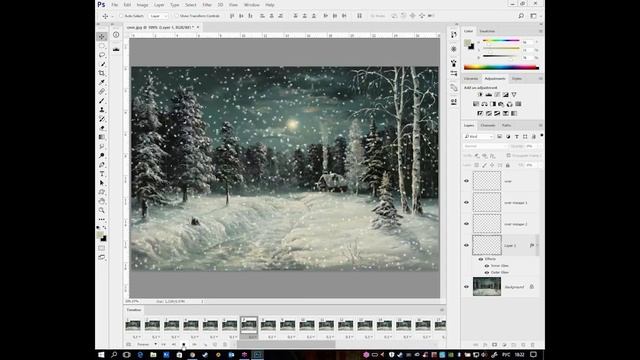Image resolution: width=640 pixels, height=360 pixels.
Task: Hide the Layer 1 layer
Action: (467, 245)
